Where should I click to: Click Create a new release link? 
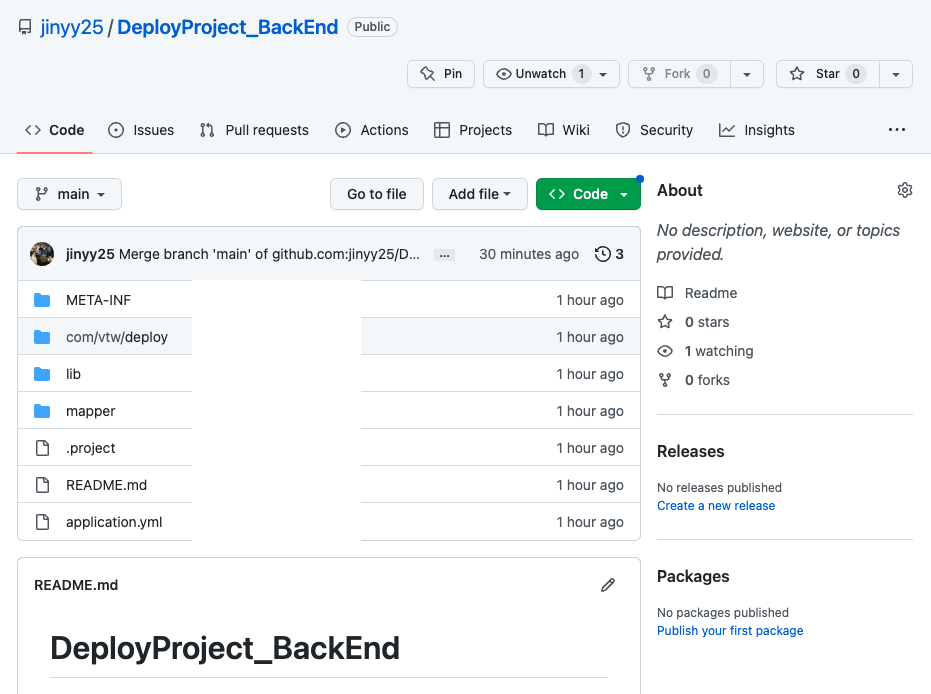point(716,506)
